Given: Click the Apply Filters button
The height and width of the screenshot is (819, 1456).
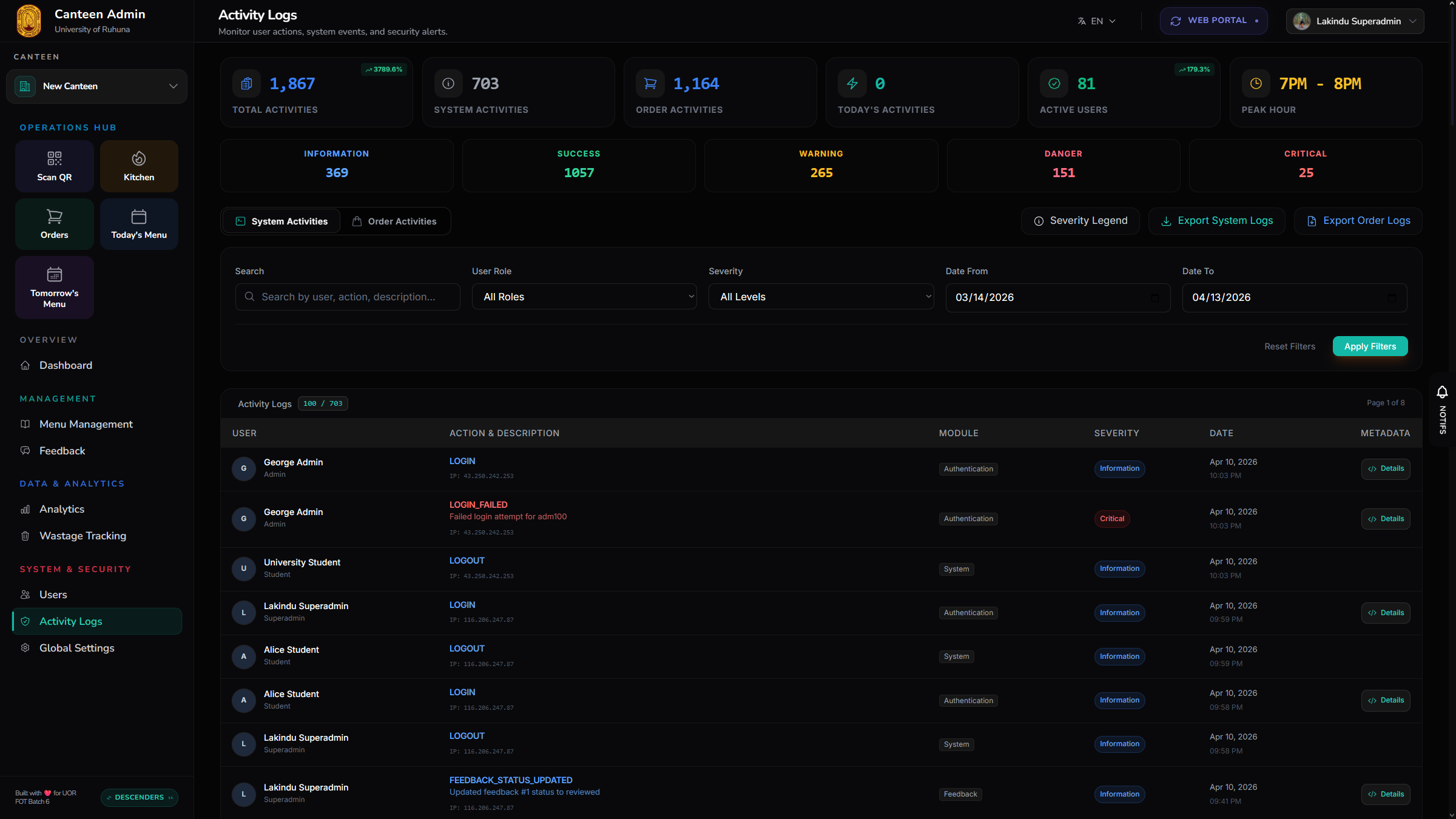Looking at the screenshot, I should click(x=1370, y=346).
